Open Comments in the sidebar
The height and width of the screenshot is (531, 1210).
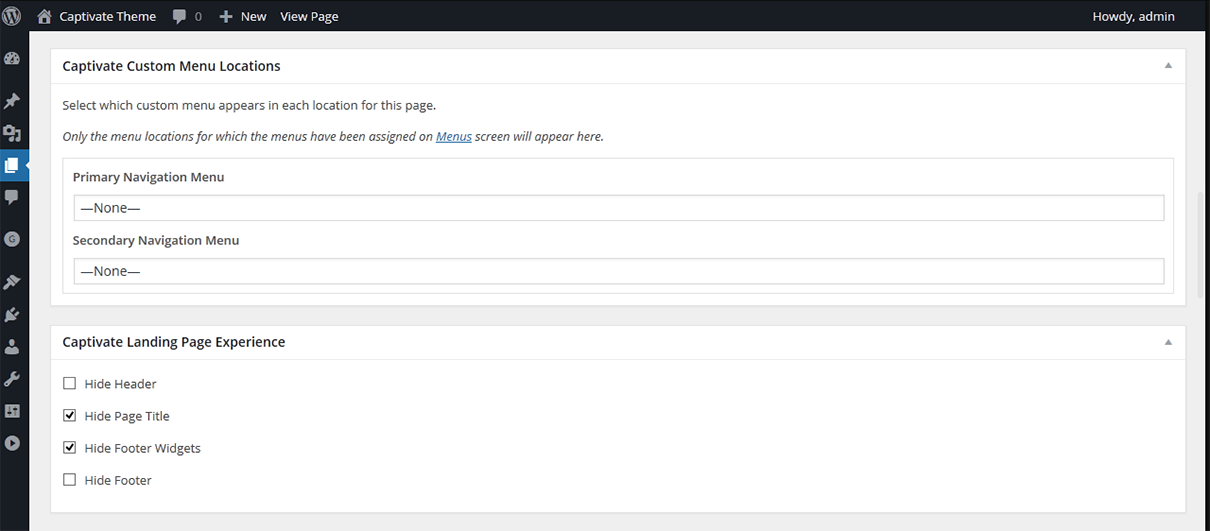click(12, 197)
